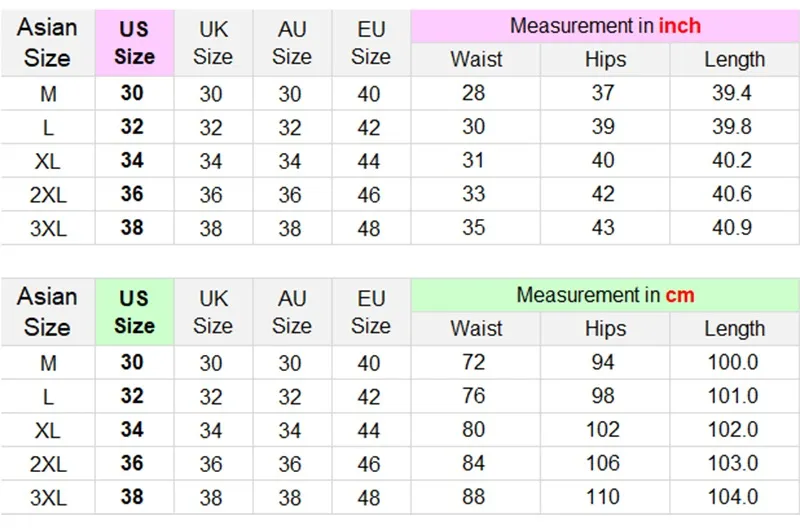Select the hips value 110

603,497
